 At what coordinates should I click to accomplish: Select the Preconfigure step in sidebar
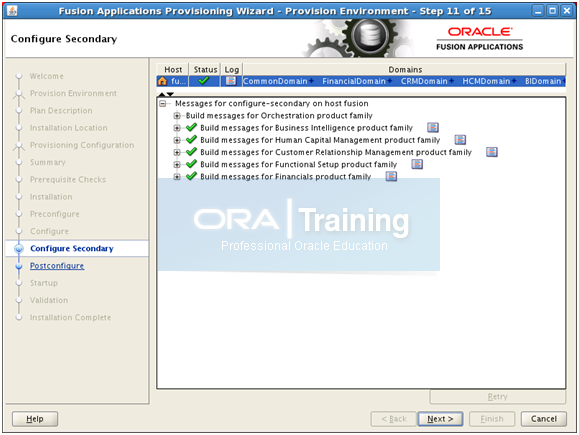[x=55, y=214]
